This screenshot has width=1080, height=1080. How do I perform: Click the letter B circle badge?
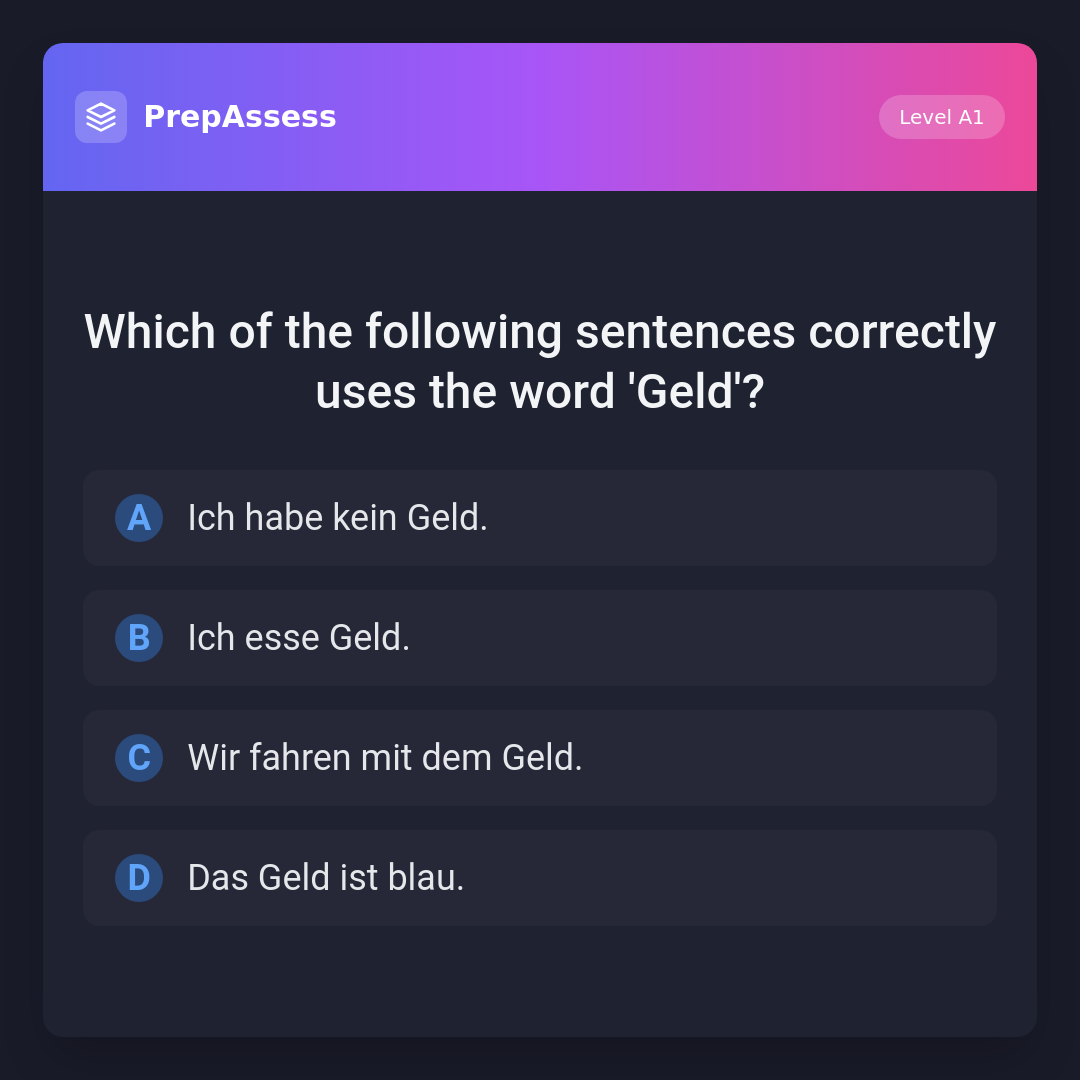coord(139,638)
